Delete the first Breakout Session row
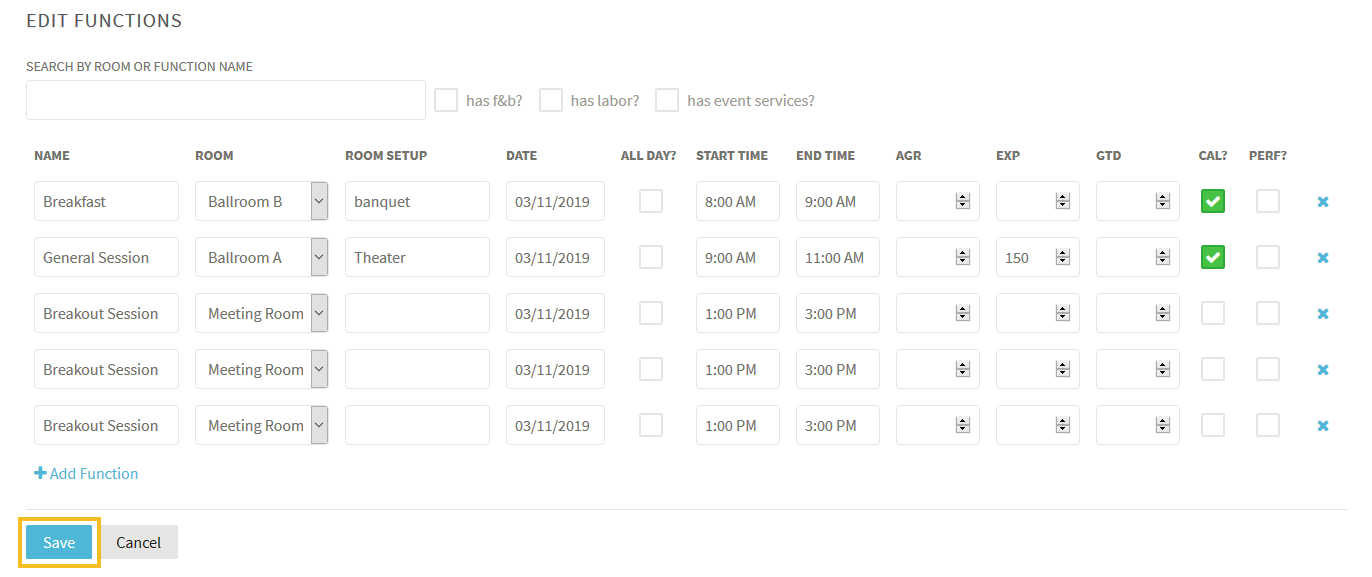1372x577 pixels. coord(1323,314)
